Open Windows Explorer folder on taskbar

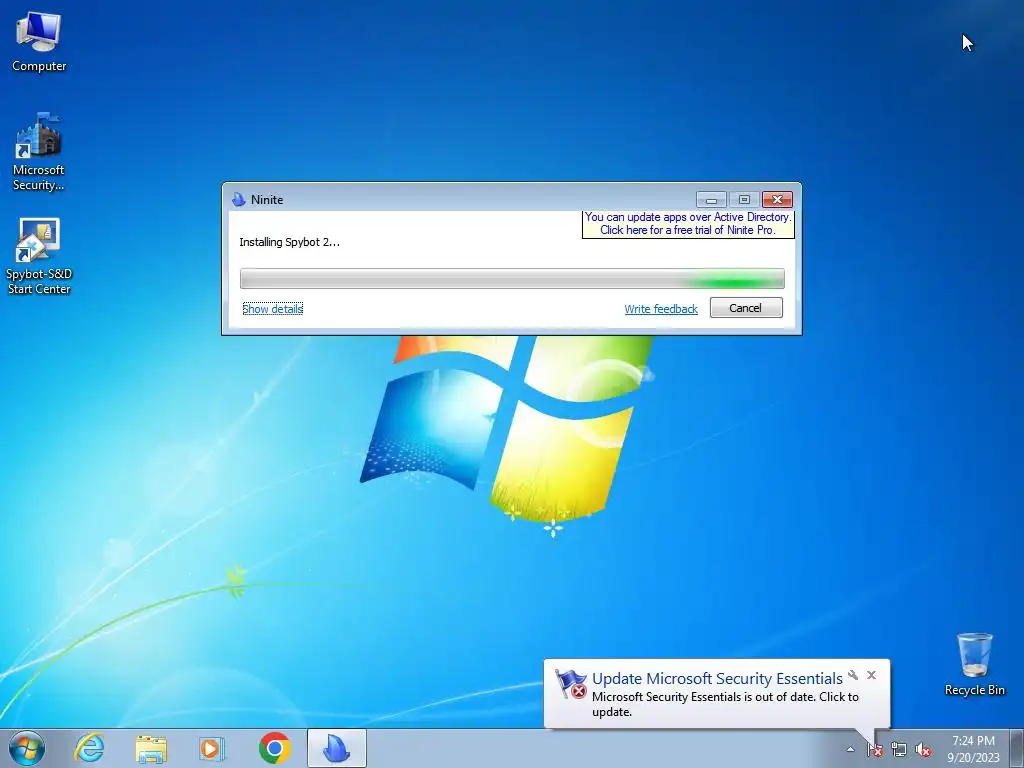151,748
